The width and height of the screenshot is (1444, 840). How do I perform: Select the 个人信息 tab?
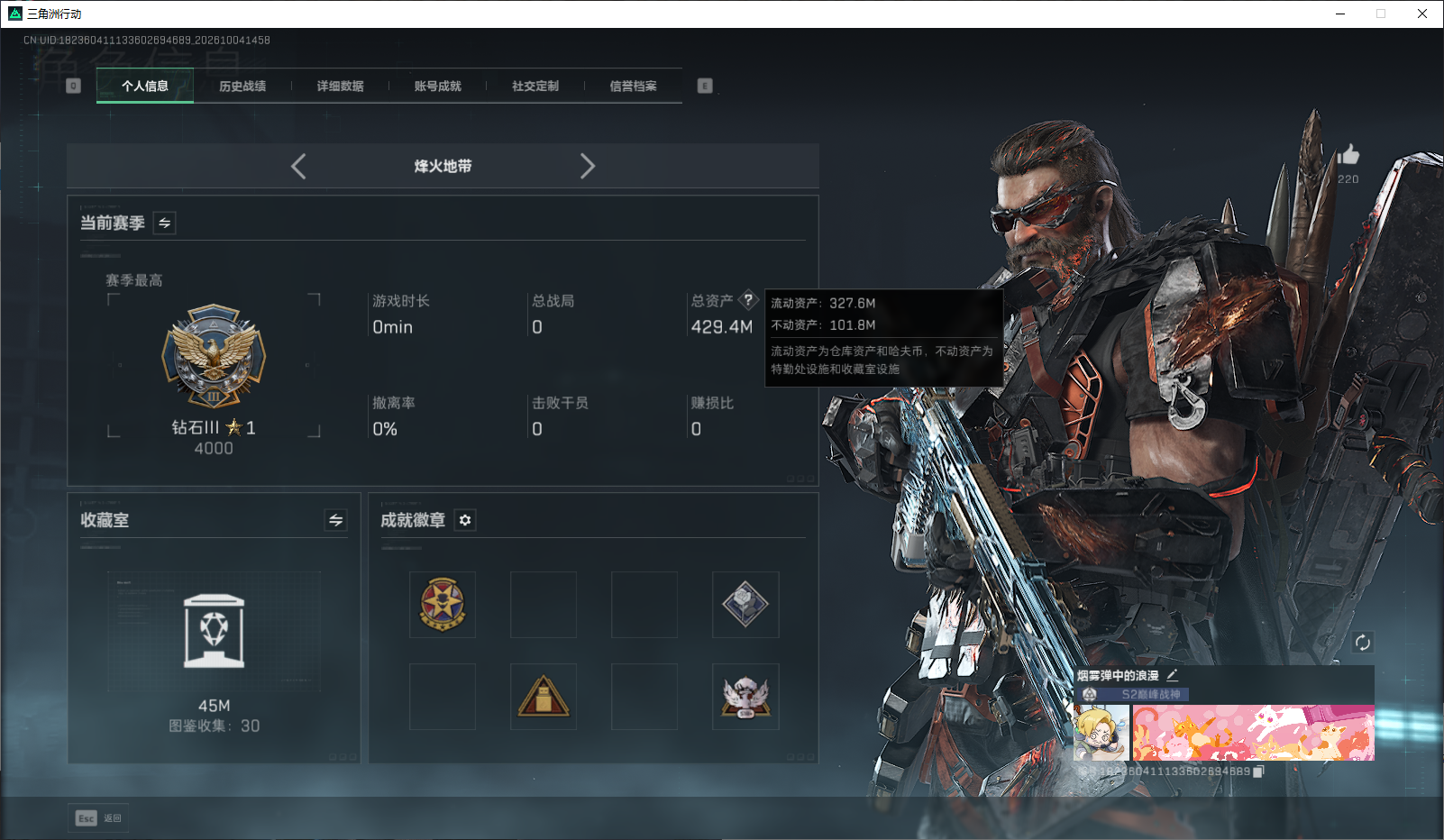[x=145, y=86]
